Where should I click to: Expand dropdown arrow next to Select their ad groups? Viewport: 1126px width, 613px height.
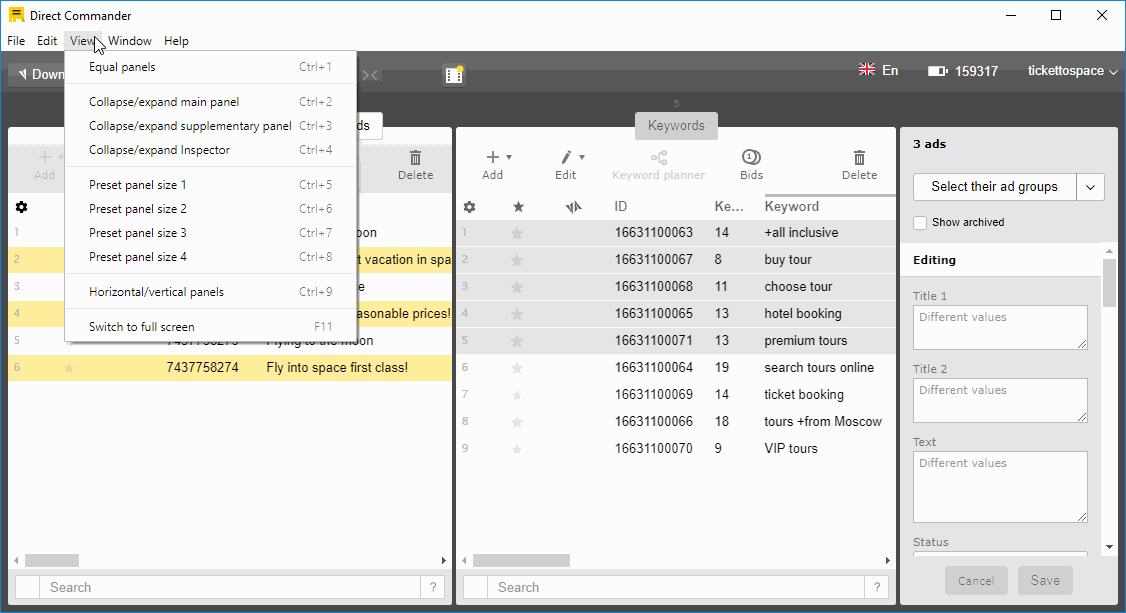point(1090,187)
